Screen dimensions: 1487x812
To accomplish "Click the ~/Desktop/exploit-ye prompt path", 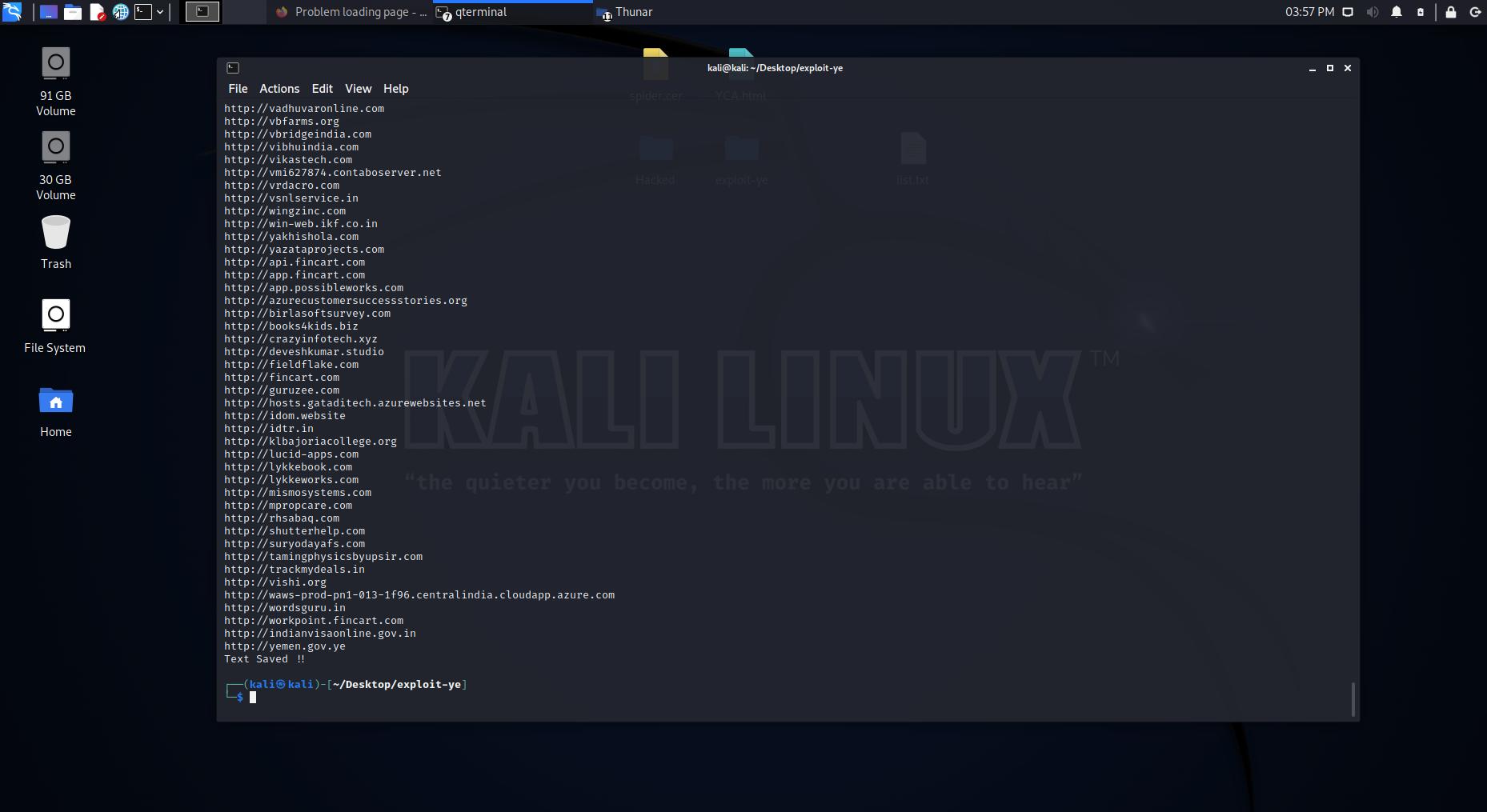I will (x=397, y=685).
